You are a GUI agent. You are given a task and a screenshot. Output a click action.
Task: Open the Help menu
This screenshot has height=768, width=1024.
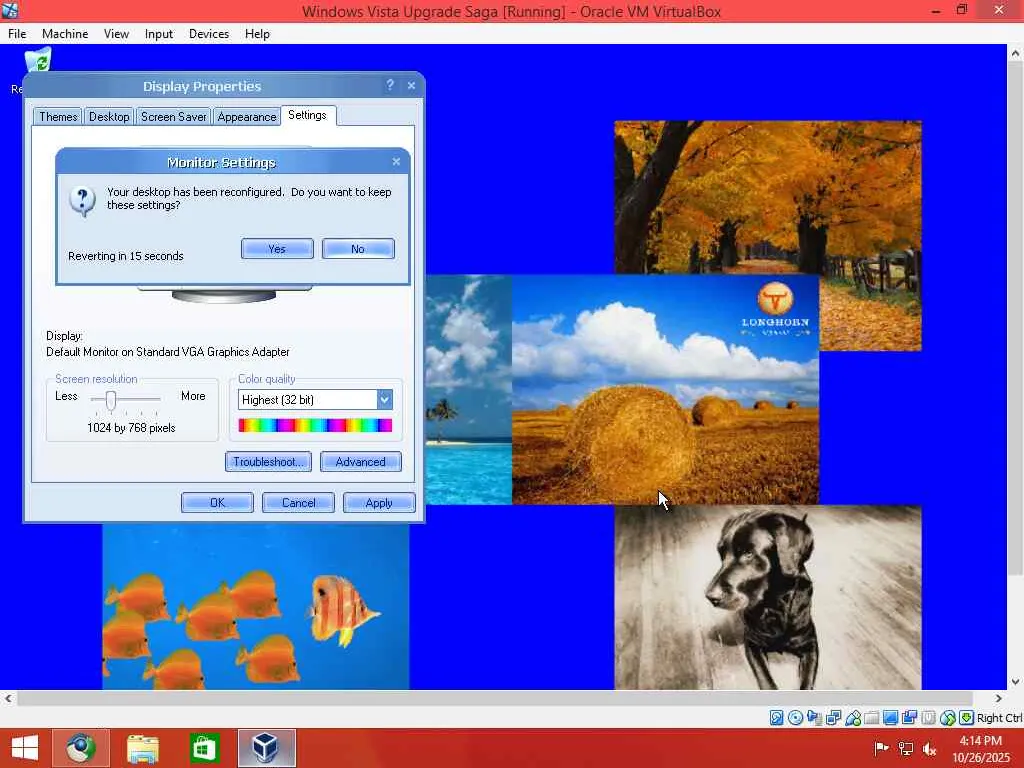tap(257, 34)
